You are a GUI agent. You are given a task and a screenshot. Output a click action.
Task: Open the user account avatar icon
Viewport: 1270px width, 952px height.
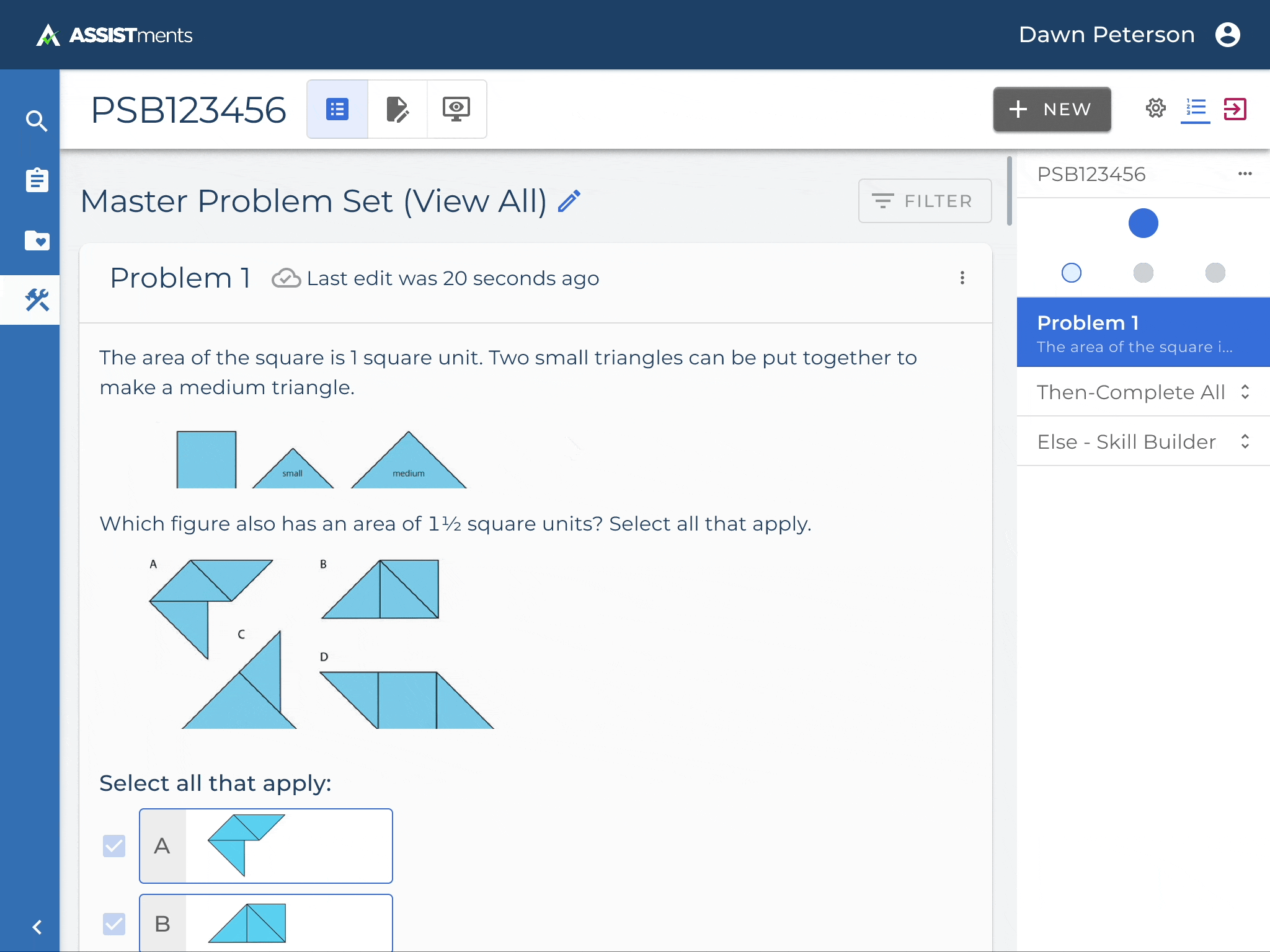1227,35
